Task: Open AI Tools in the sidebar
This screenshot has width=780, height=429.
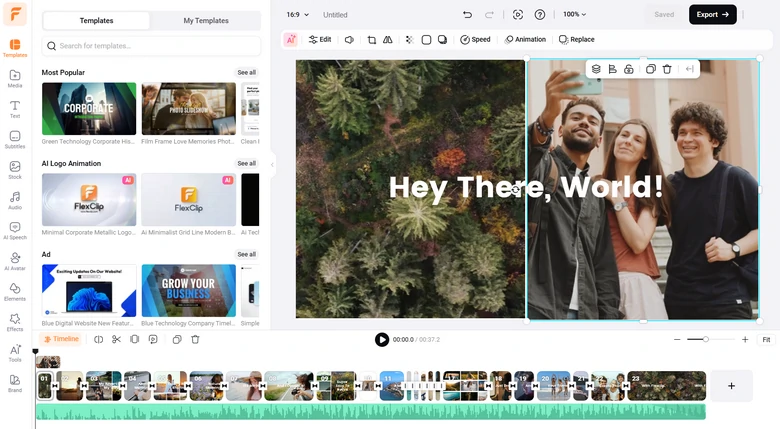Action: (15, 352)
